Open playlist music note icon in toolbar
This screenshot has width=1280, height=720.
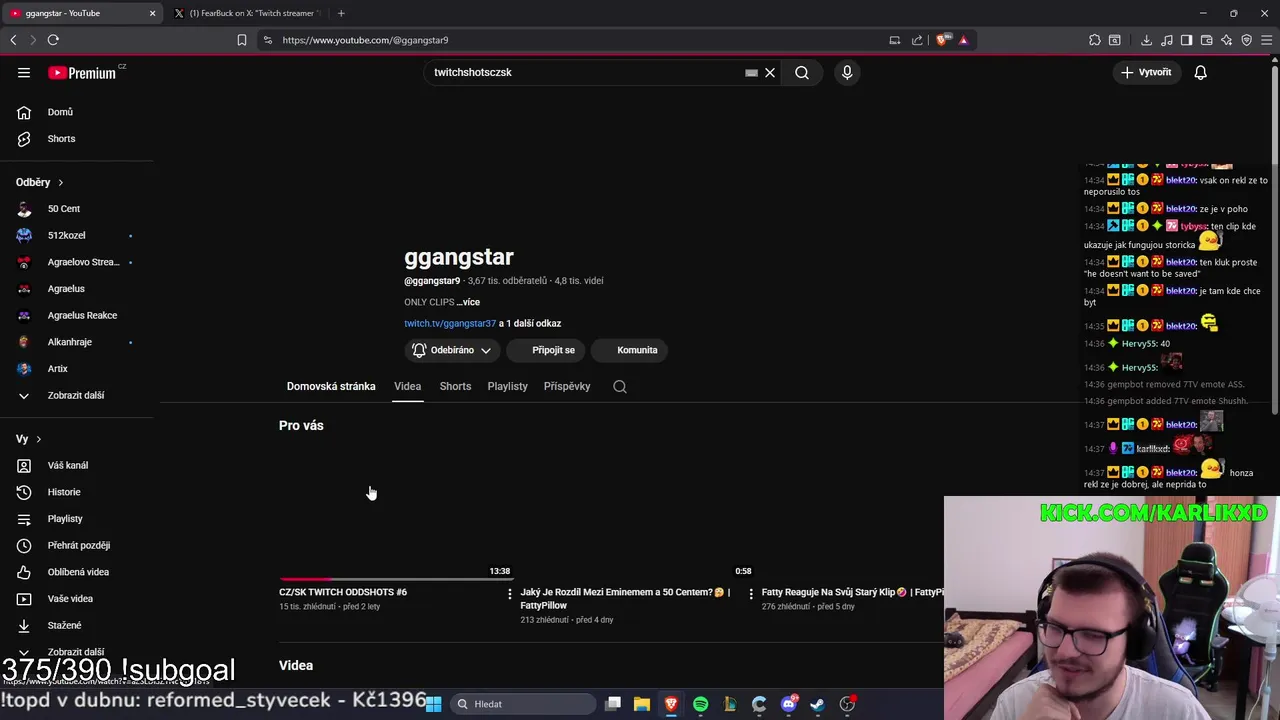tap(1166, 40)
